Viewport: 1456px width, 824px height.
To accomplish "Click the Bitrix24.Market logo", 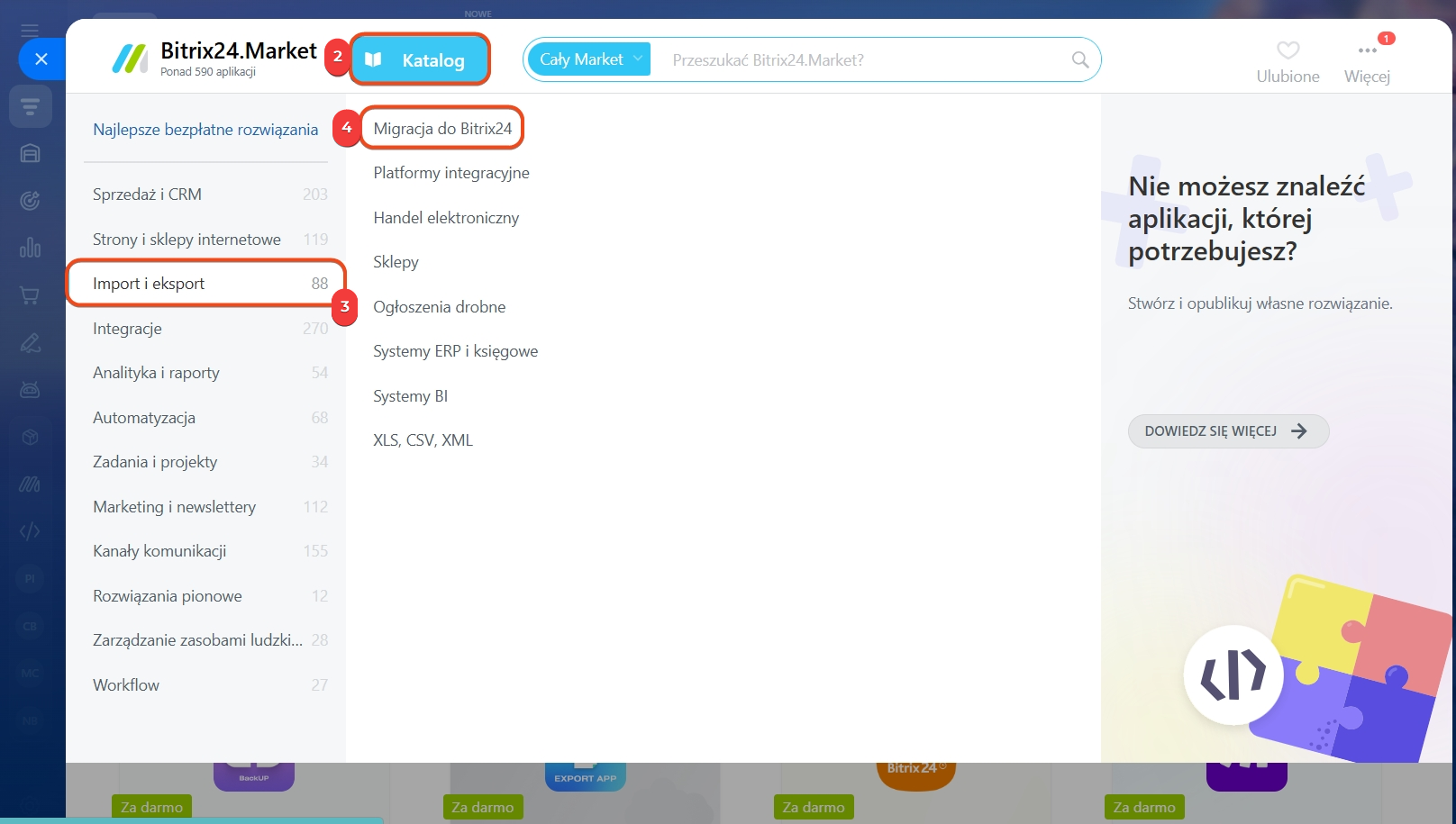I will pyautogui.click(x=214, y=59).
